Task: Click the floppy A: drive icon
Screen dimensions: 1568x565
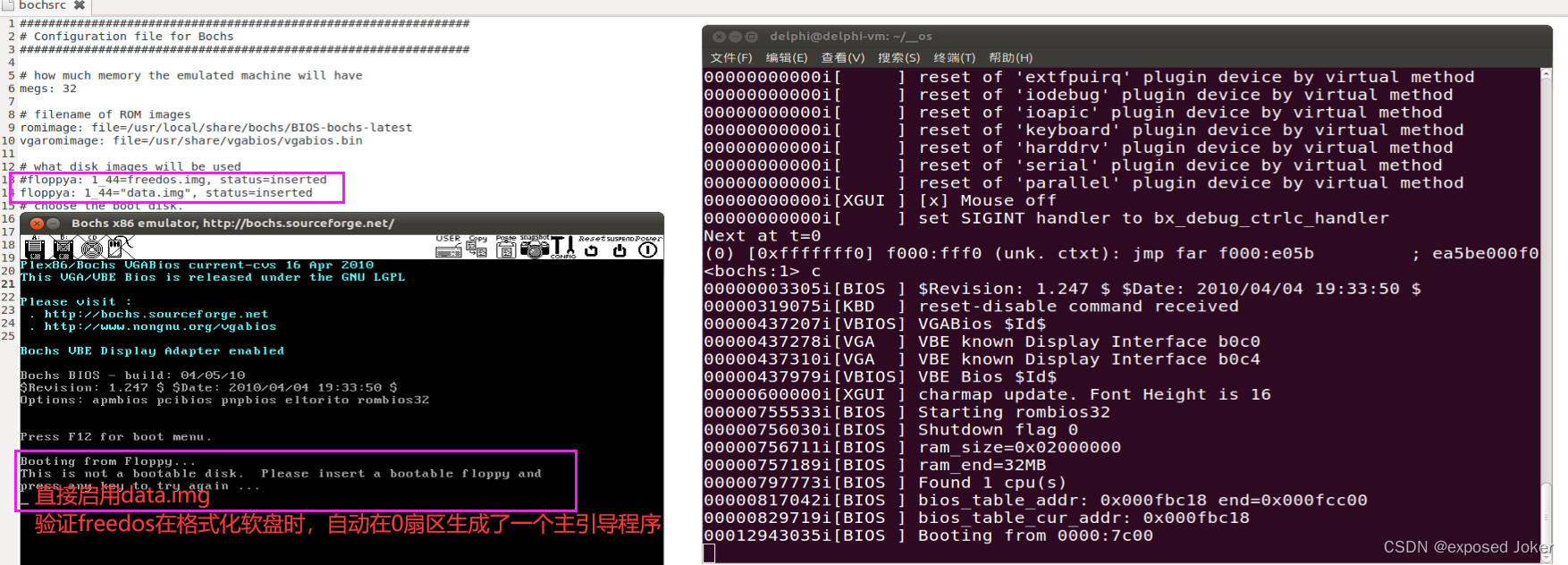Action: point(35,248)
